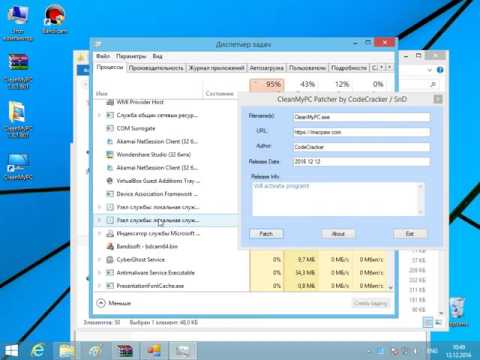Switch to WinRAR on the taskbar
The height and width of the screenshot is (360, 480).
[125, 351]
